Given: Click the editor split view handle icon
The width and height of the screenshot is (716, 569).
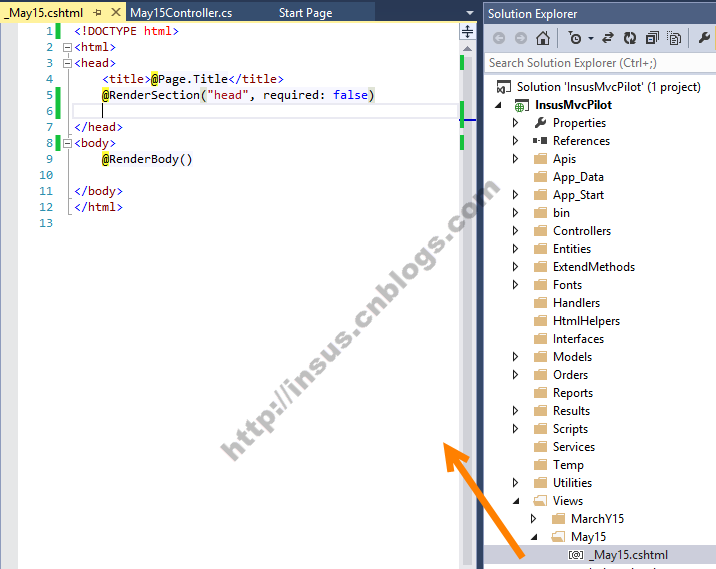Looking at the screenshot, I should (x=468, y=32).
